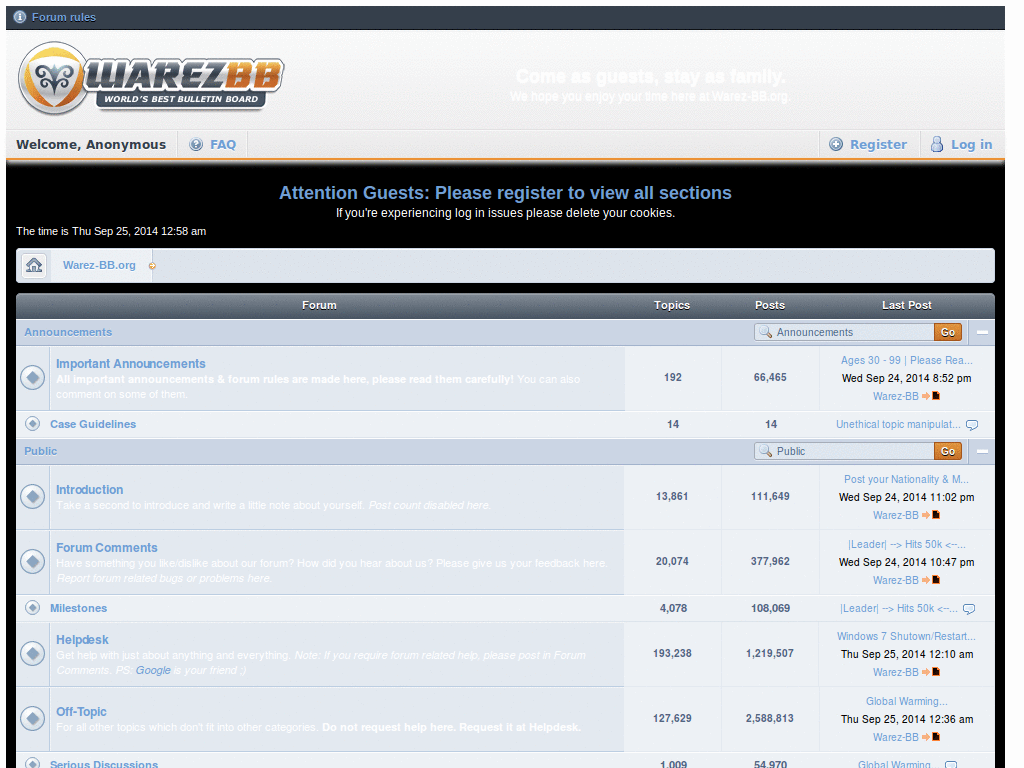Click the home icon in breadcrumb
Screen dimensions: 1024x768
pos(34,265)
